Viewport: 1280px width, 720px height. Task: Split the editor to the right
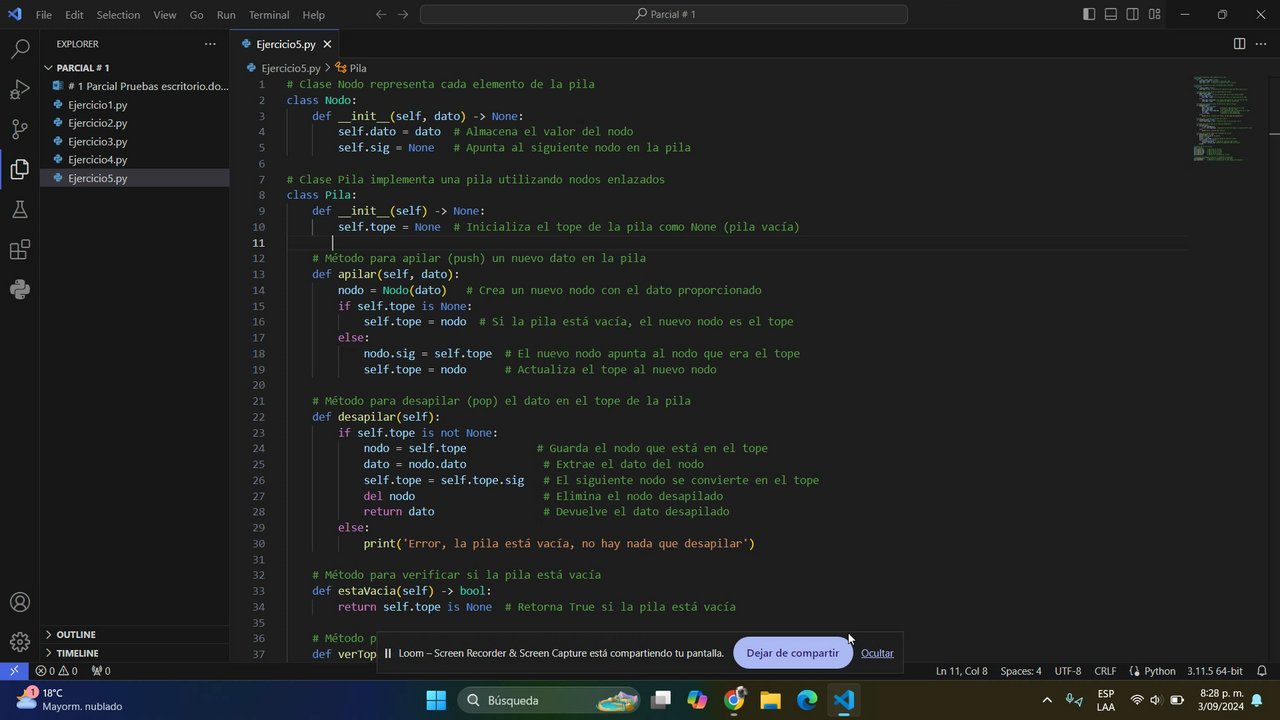coord(1239,44)
